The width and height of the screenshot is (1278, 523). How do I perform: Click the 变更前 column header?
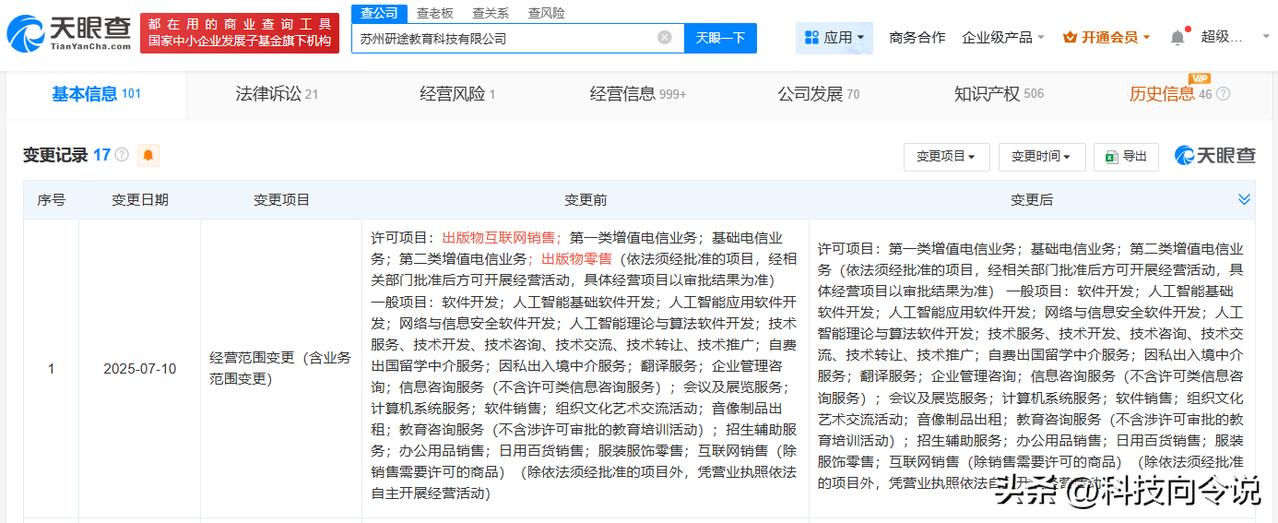pos(585,200)
